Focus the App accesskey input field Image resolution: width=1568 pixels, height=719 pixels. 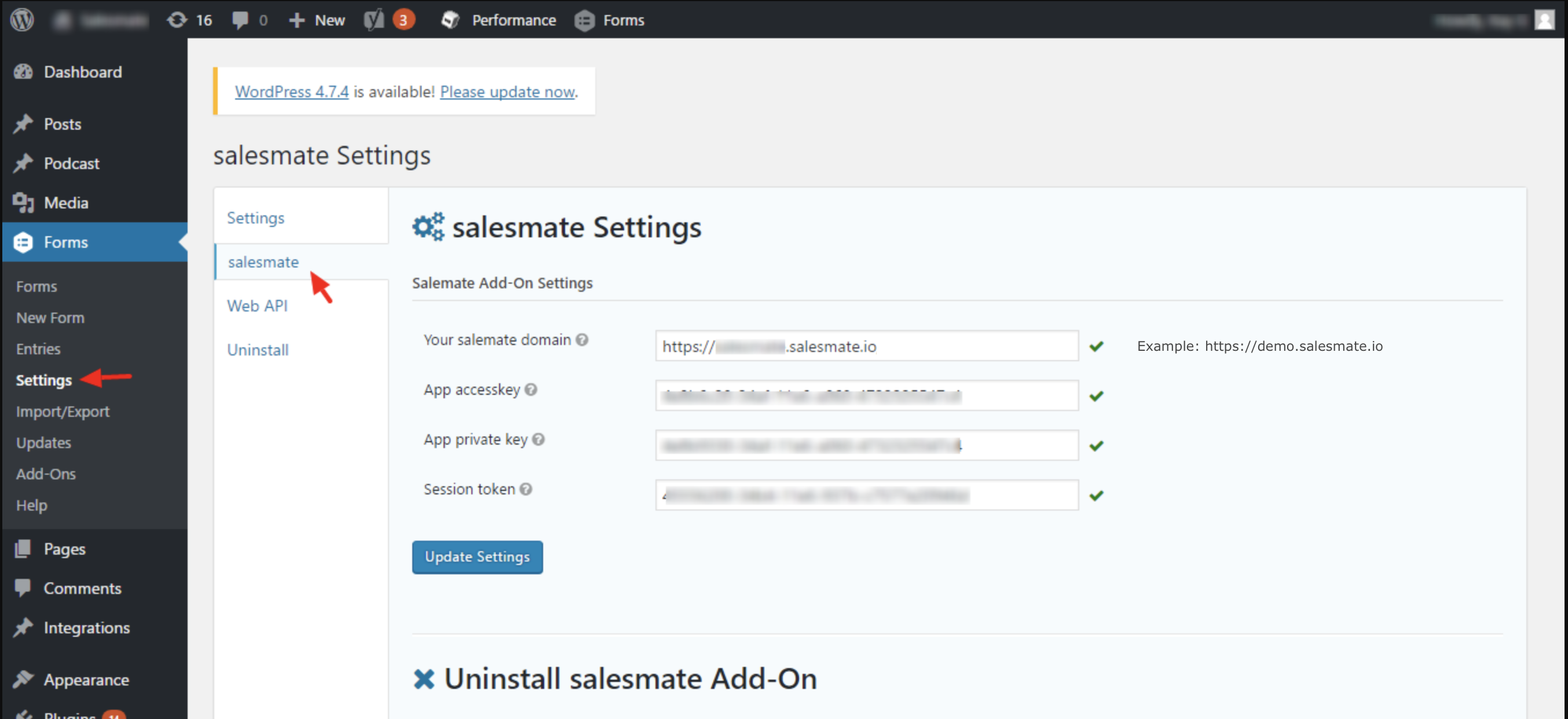click(x=867, y=396)
